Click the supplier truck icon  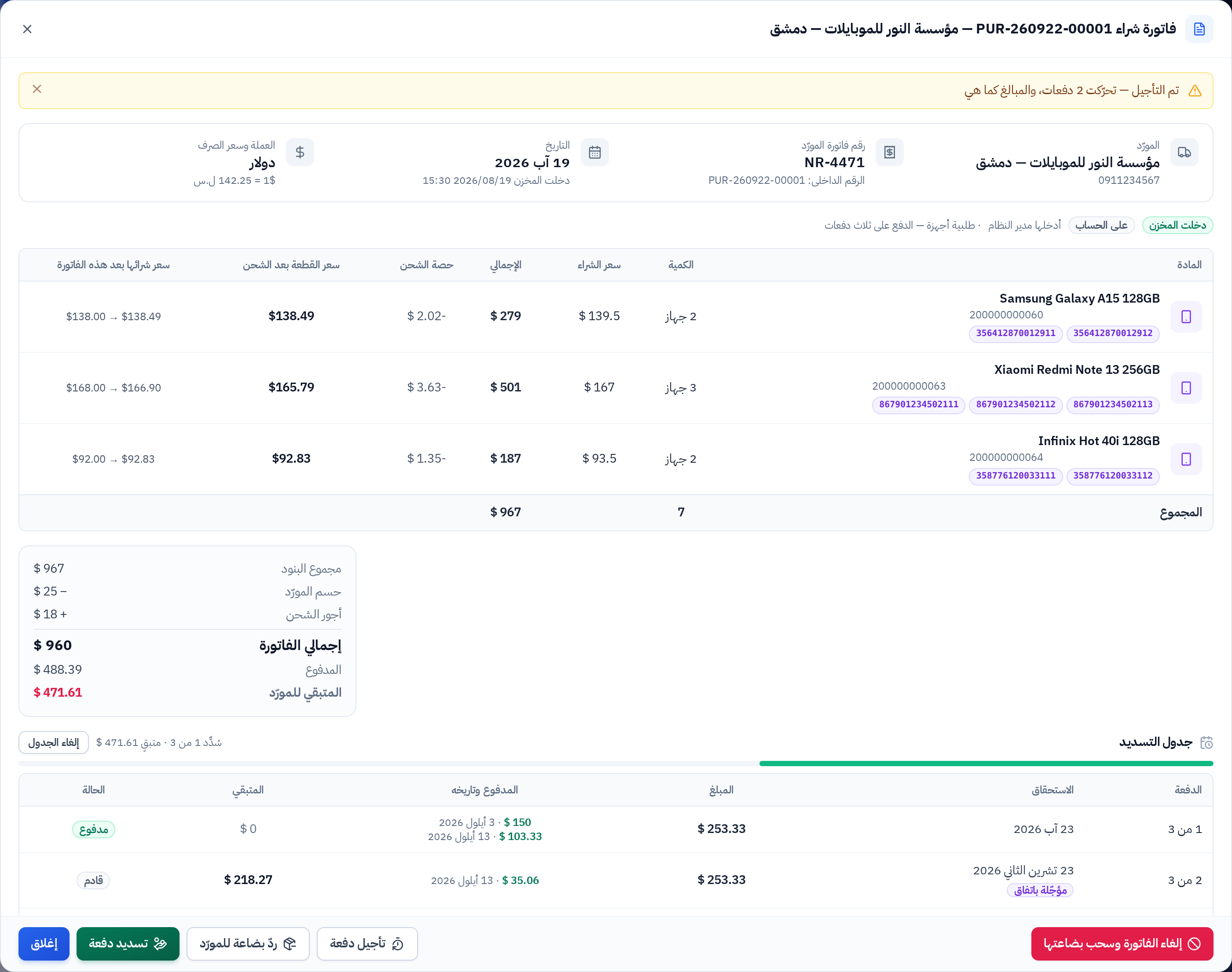[x=1184, y=152]
